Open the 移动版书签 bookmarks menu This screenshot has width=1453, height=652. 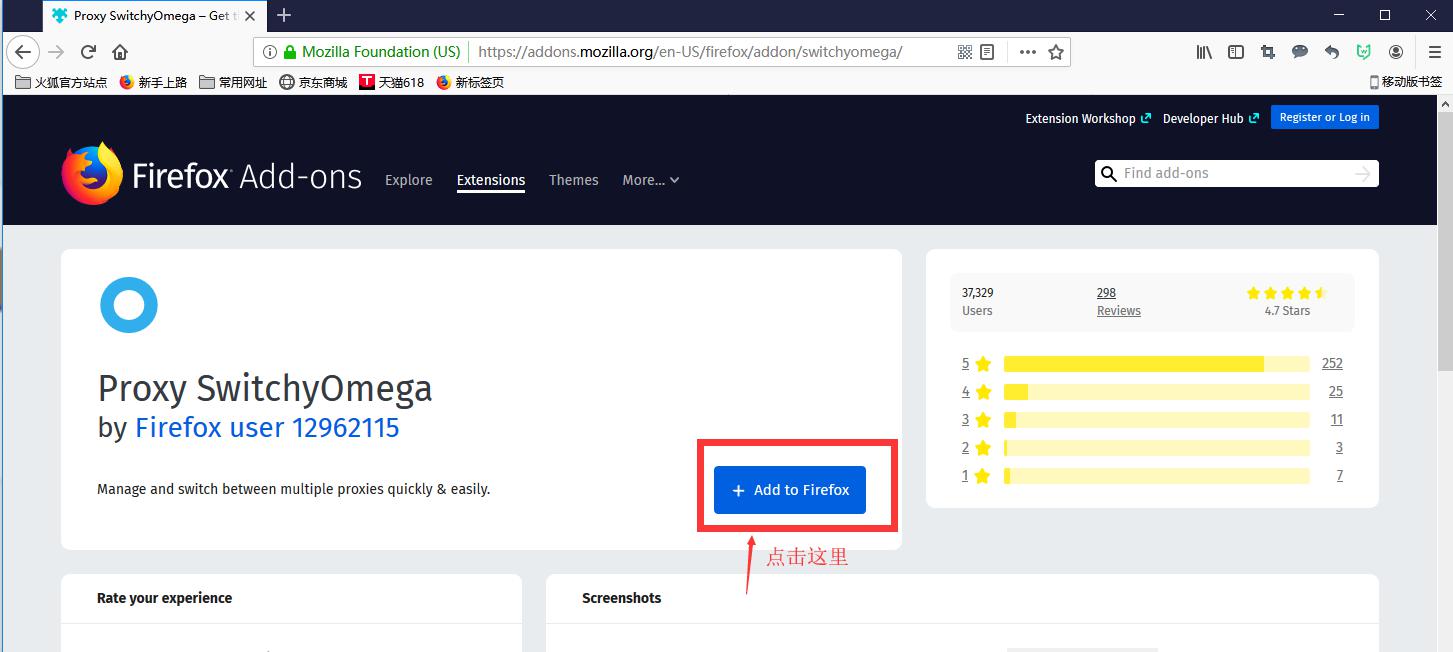(x=1405, y=82)
